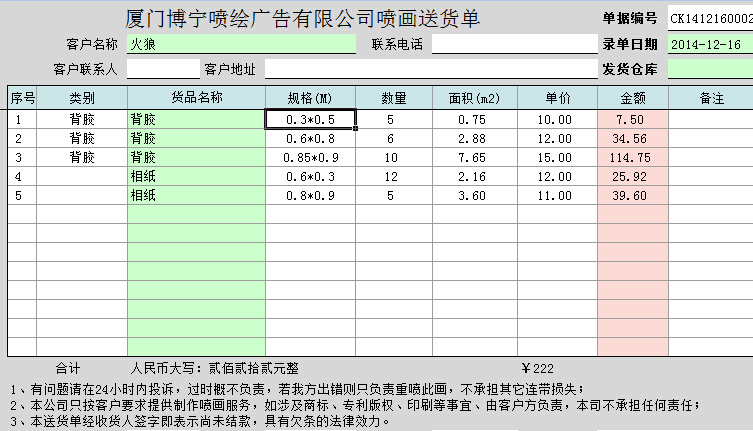Select area cell 0.75
The width and height of the screenshot is (753, 431).
coord(475,119)
